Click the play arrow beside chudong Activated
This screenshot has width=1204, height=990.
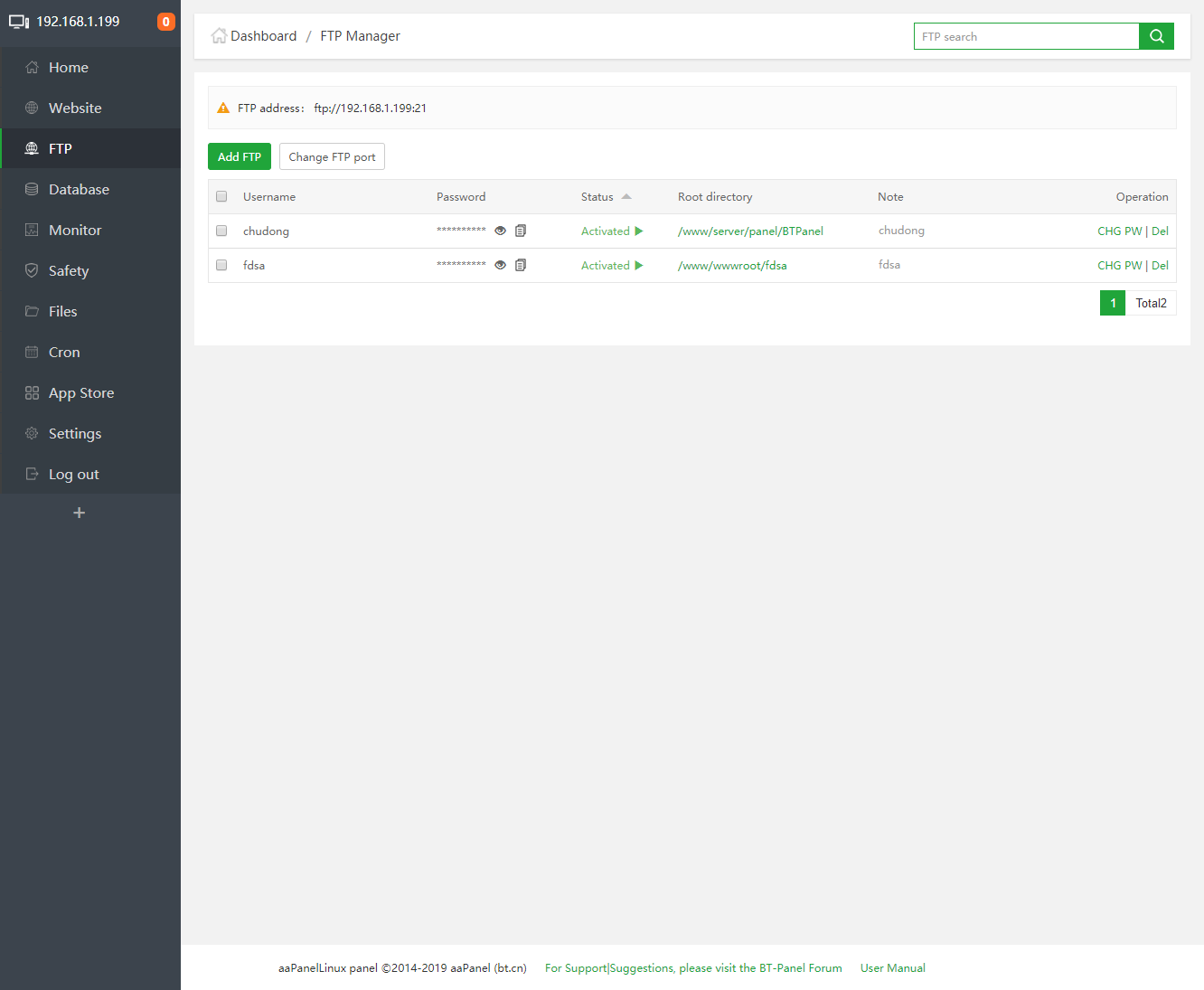tap(639, 231)
